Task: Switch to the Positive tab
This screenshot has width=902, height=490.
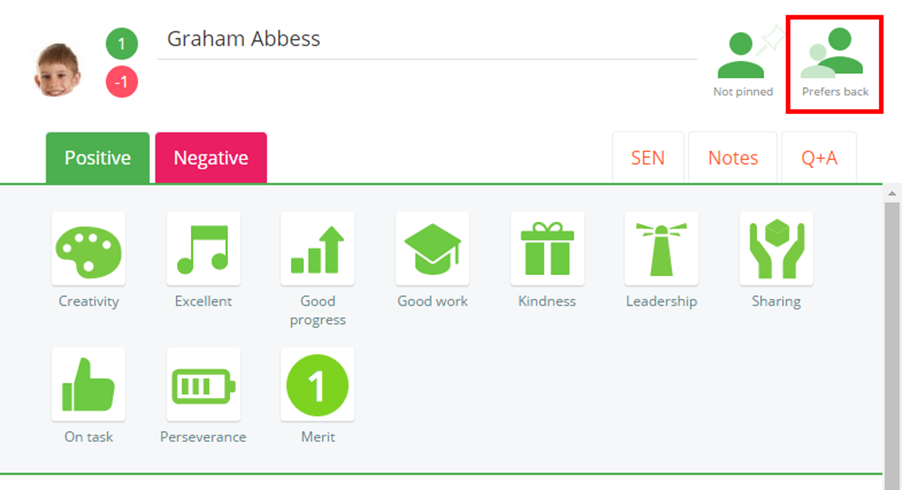Action: pyautogui.click(x=98, y=158)
